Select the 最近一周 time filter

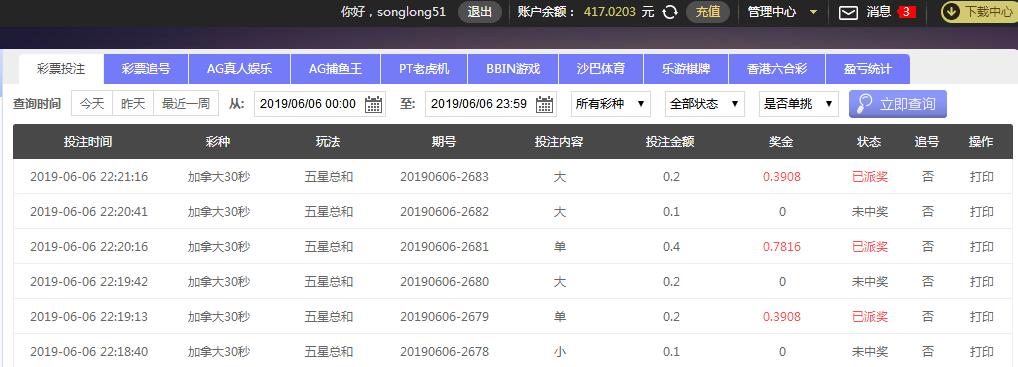pyautogui.click(x=186, y=104)
